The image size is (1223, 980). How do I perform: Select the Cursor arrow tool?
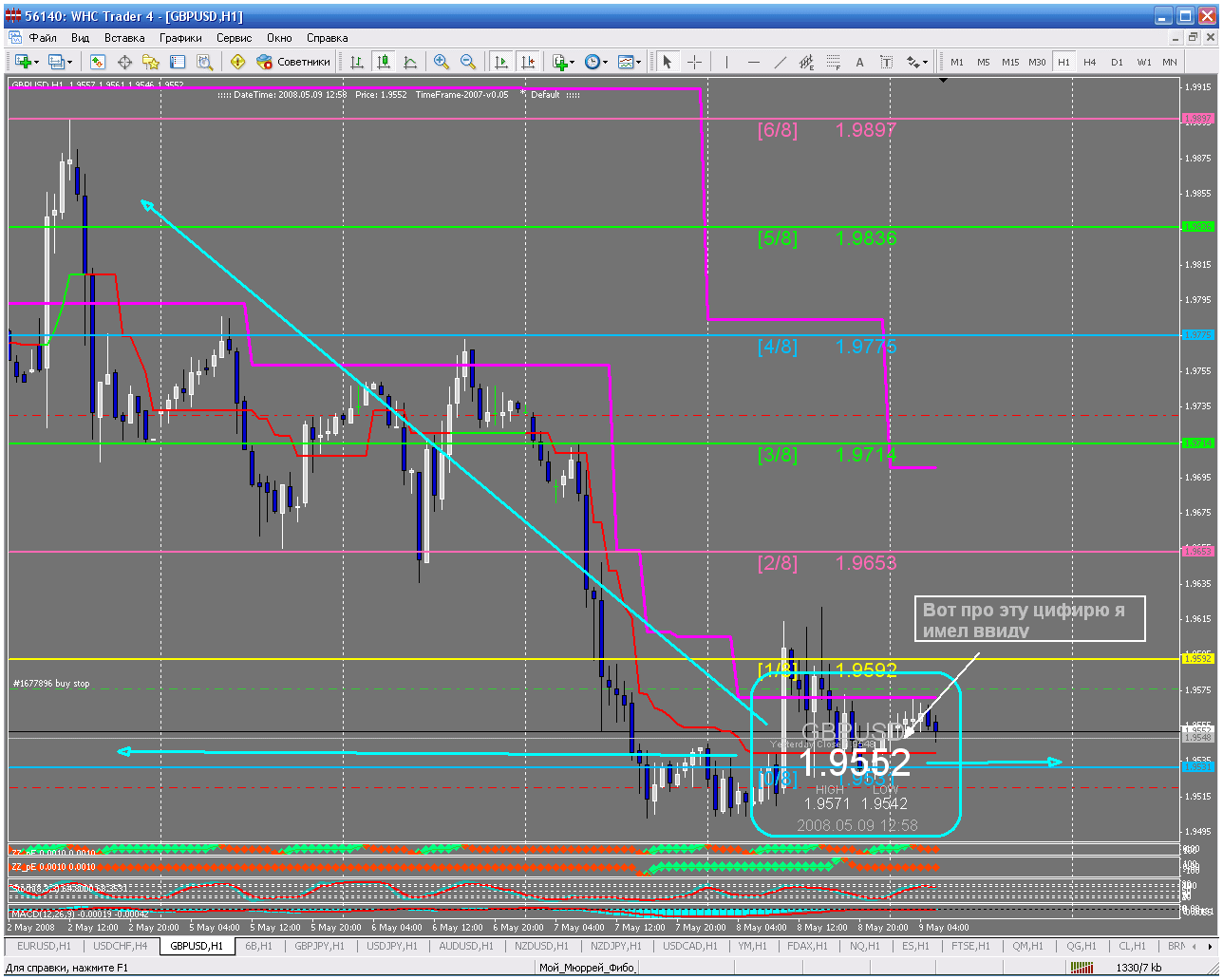click(668, 62)
